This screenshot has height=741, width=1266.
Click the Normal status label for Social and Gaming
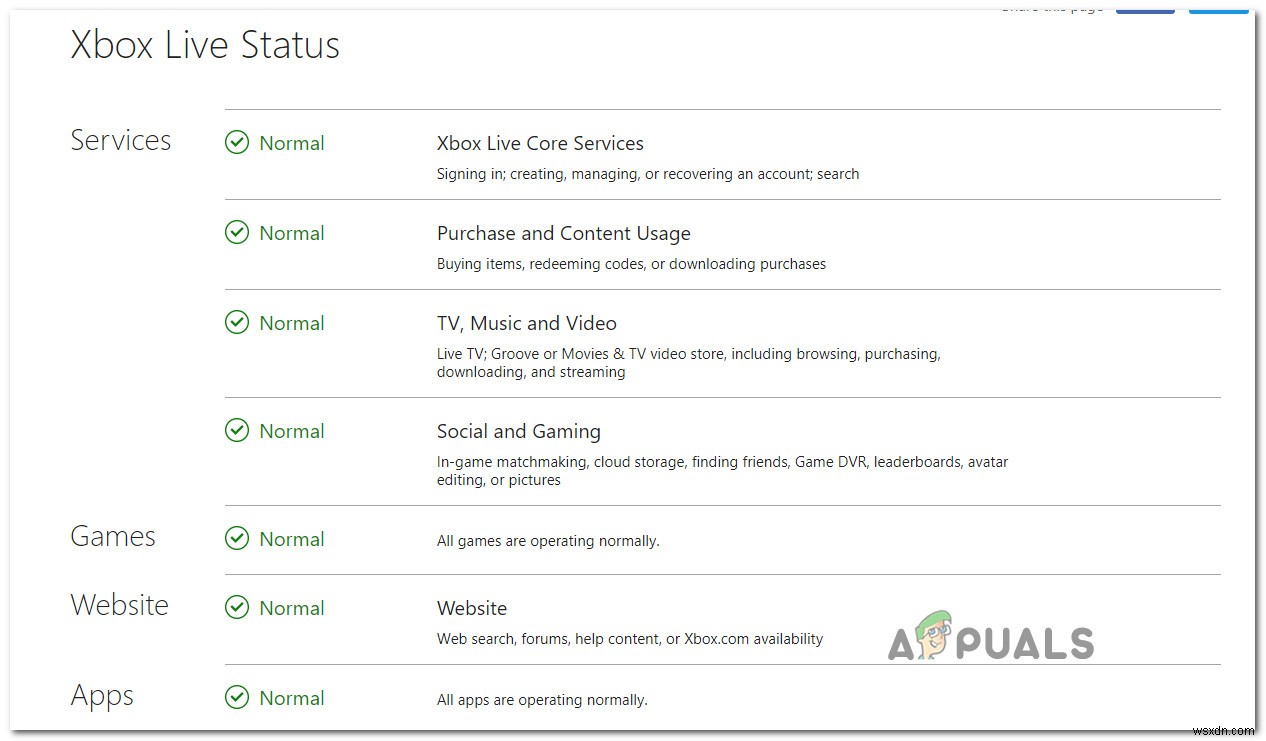pos(291,431)
